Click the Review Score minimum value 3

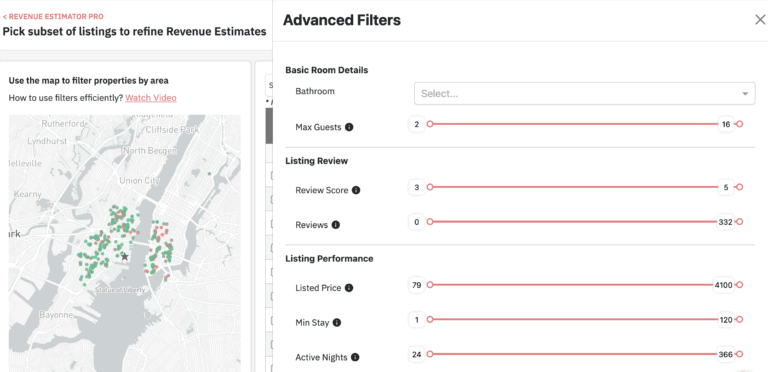417,187
